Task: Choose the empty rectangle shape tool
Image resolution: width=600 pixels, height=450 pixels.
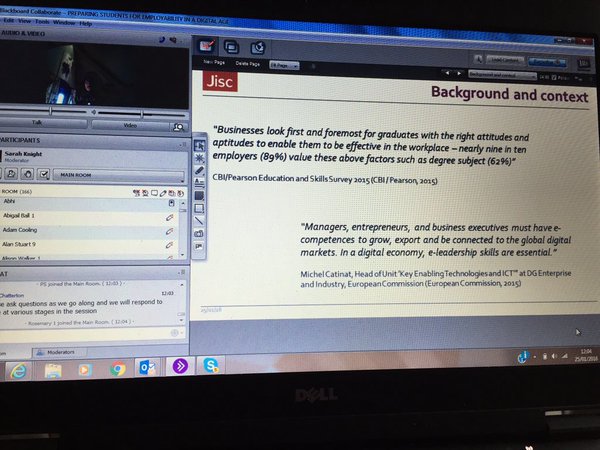Action: point(199,208)
